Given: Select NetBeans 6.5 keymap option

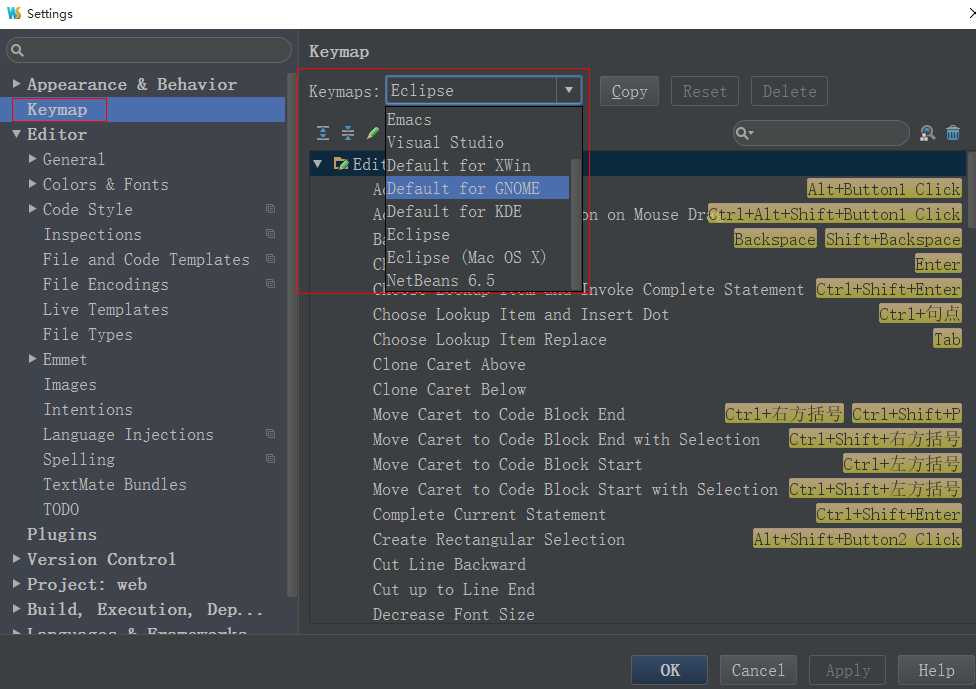Looking at the screenshot, I should (x=477, y=280).
